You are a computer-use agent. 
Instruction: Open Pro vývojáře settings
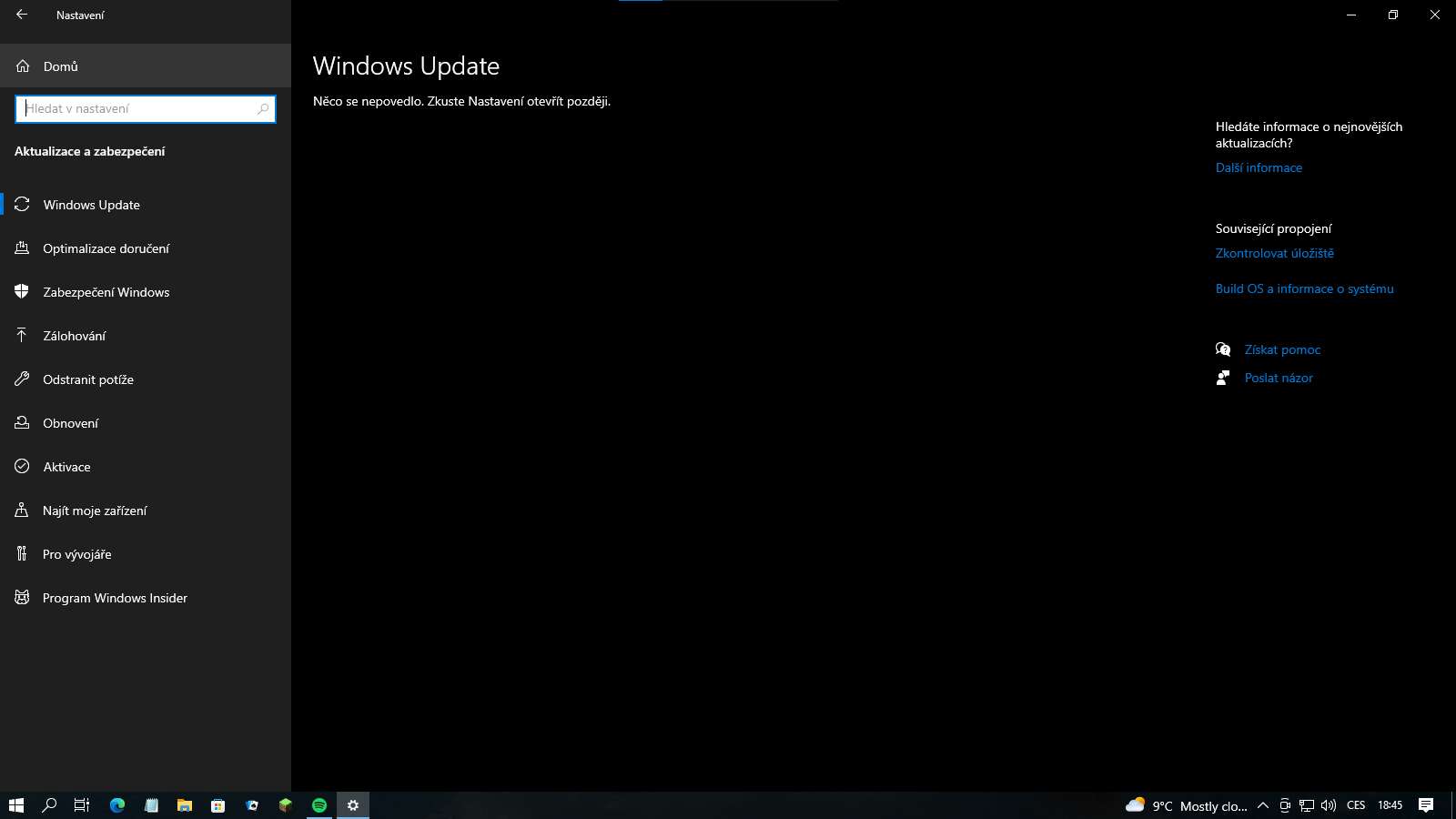[x=76, y=554]
